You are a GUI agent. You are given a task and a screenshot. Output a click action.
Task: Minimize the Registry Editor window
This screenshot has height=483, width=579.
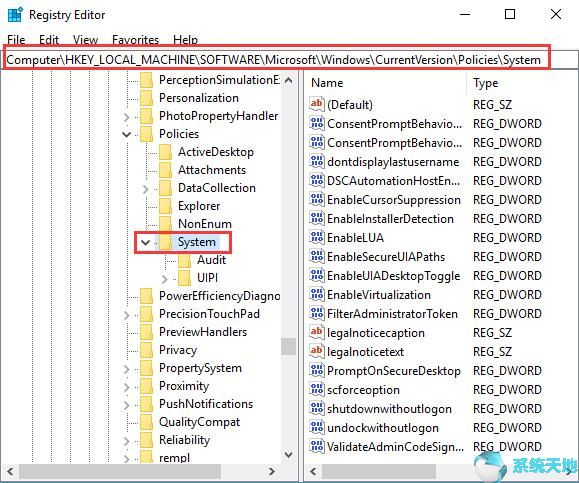[465, 14]
